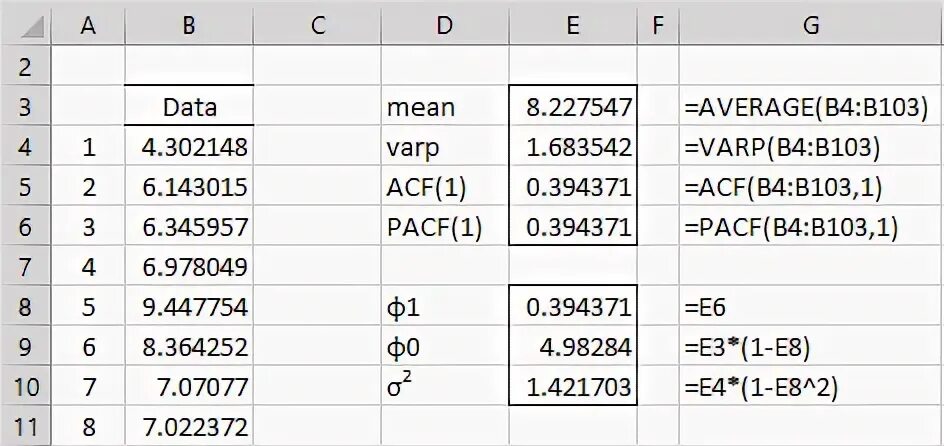Click the select-all corner of the sheet
The width and height of the screenshot is (944, 446).
26,27
